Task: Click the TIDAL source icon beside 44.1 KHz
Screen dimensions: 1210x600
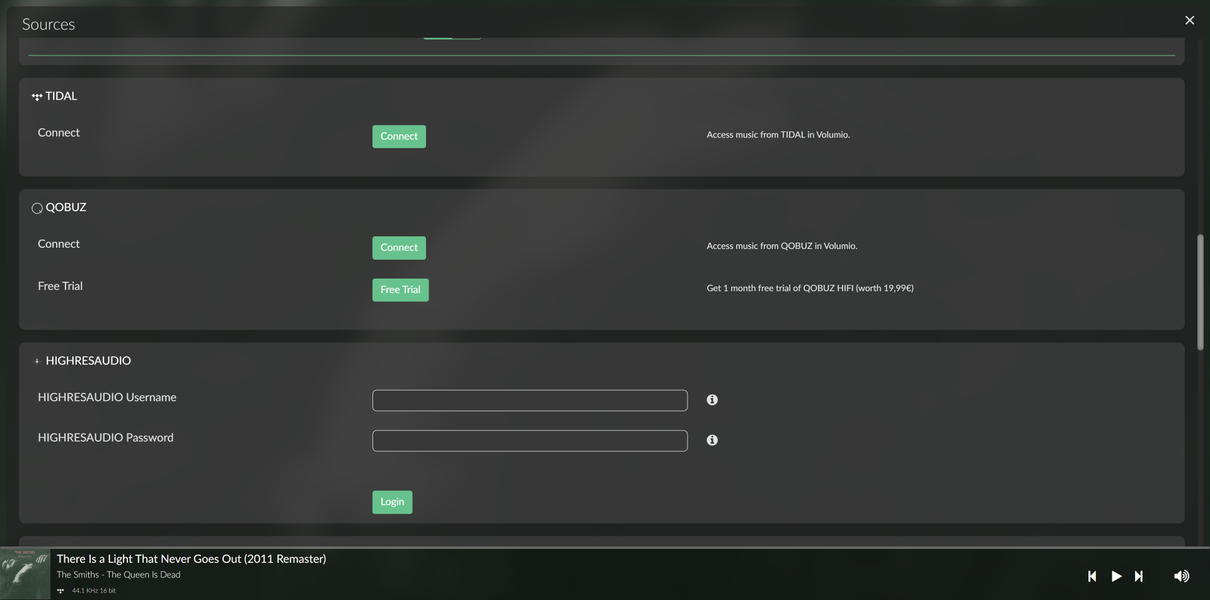Action: 60,591
